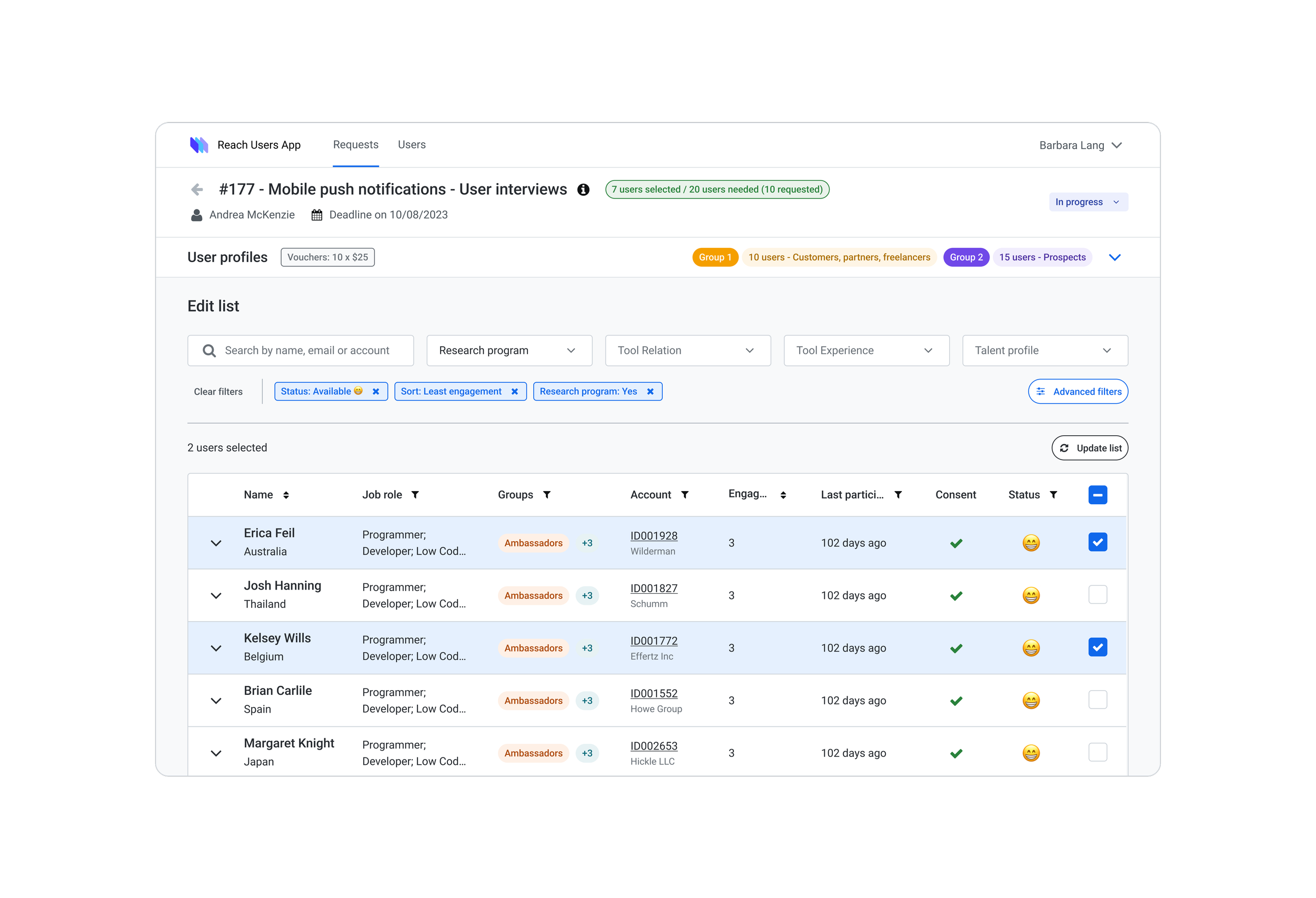Open the Research program dropdown

509,351
